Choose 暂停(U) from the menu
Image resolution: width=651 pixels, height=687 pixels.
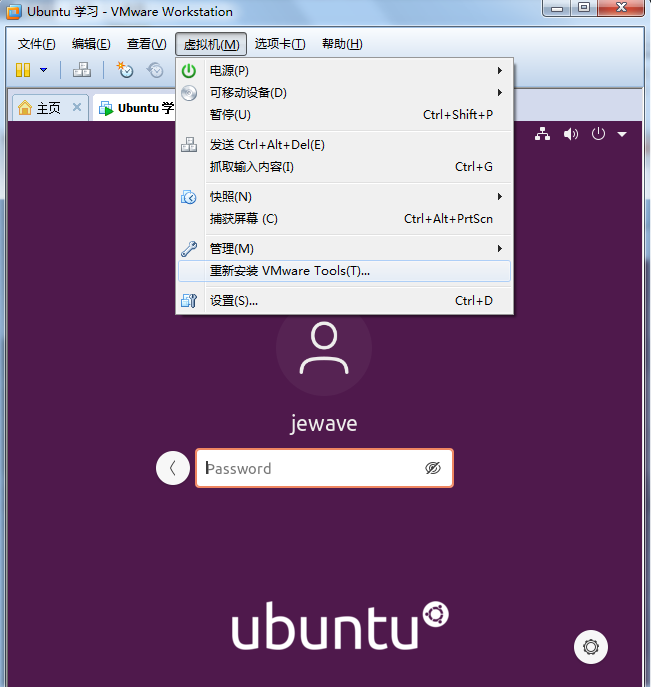pos(344,114)
